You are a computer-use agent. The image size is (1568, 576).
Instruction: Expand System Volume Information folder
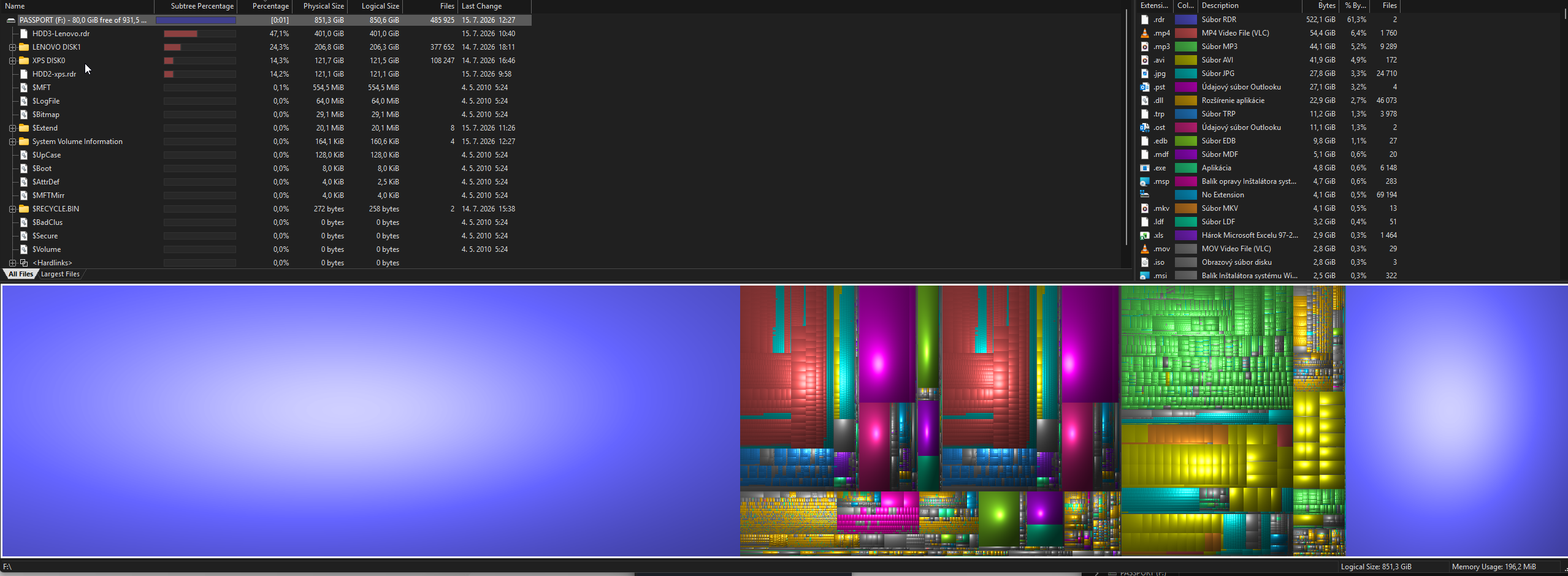12,142
